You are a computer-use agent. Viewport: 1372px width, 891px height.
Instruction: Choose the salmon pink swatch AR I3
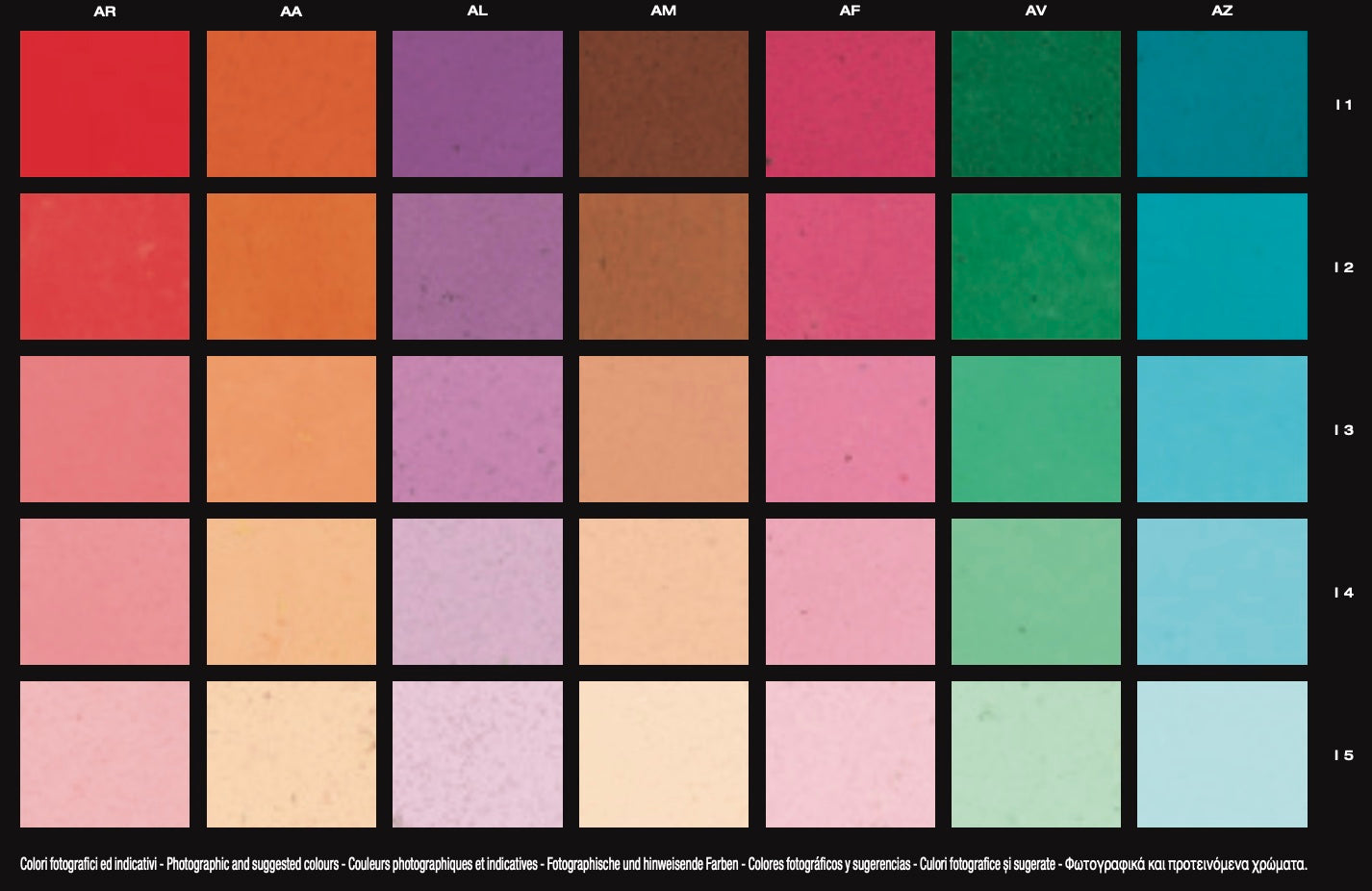(x=105, y=429)
